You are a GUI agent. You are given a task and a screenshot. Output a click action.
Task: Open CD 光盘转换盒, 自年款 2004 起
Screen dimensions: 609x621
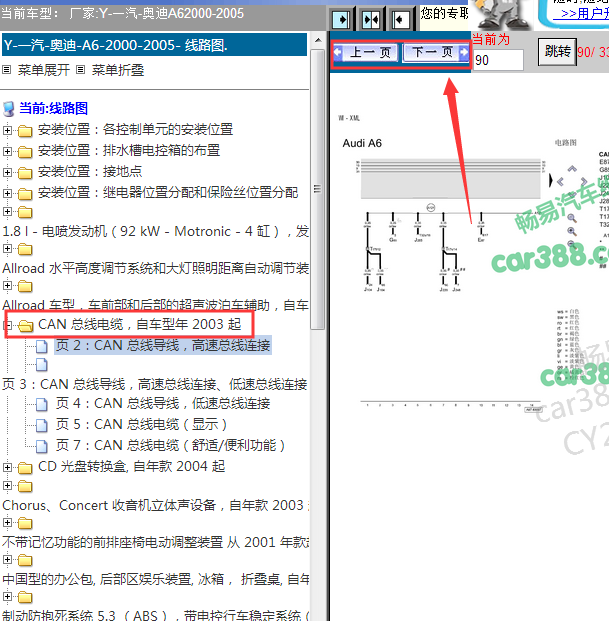tap(132, 466)
